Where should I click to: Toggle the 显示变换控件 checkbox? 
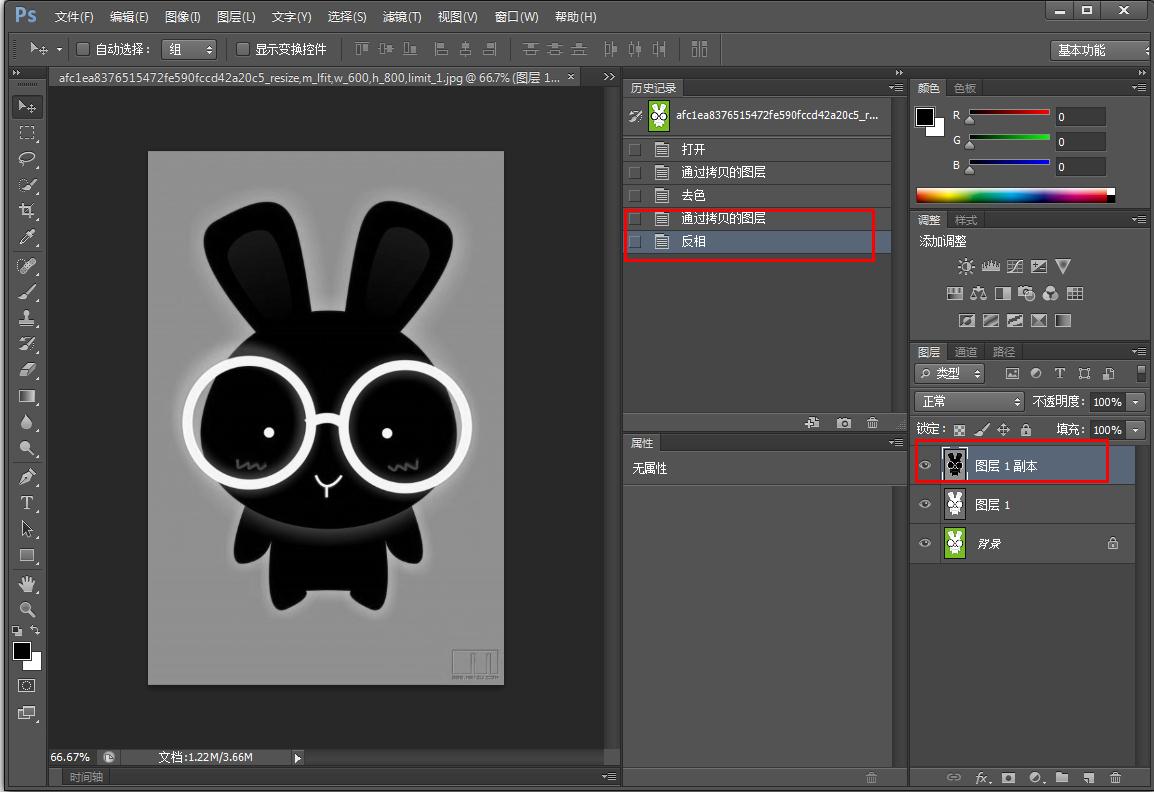coord(243,49)
